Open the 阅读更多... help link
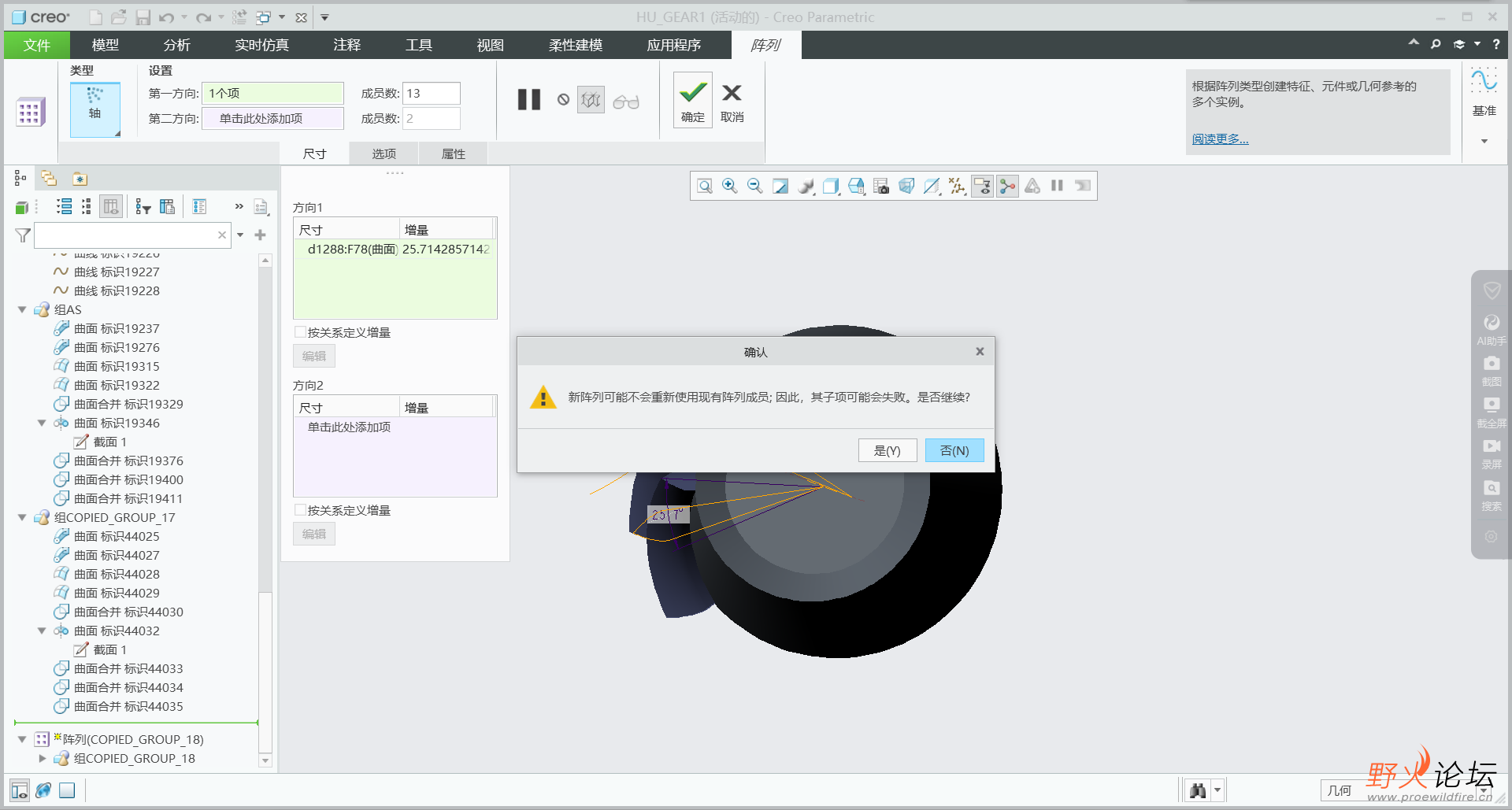Screen dimensions: 1512x810 1220,139
